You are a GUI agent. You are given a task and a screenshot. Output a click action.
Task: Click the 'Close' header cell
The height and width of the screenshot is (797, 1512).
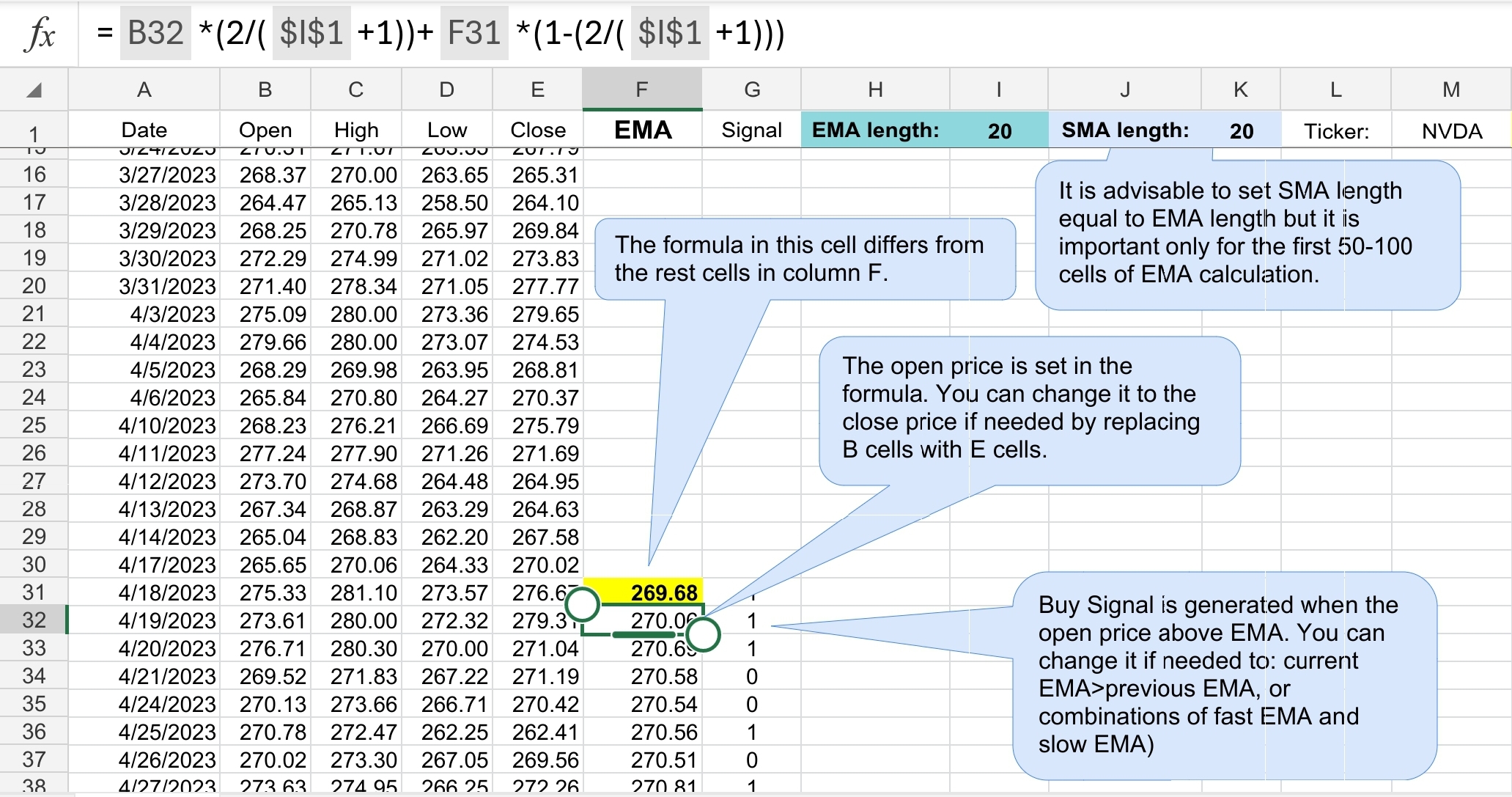click(x=538, y=130)
